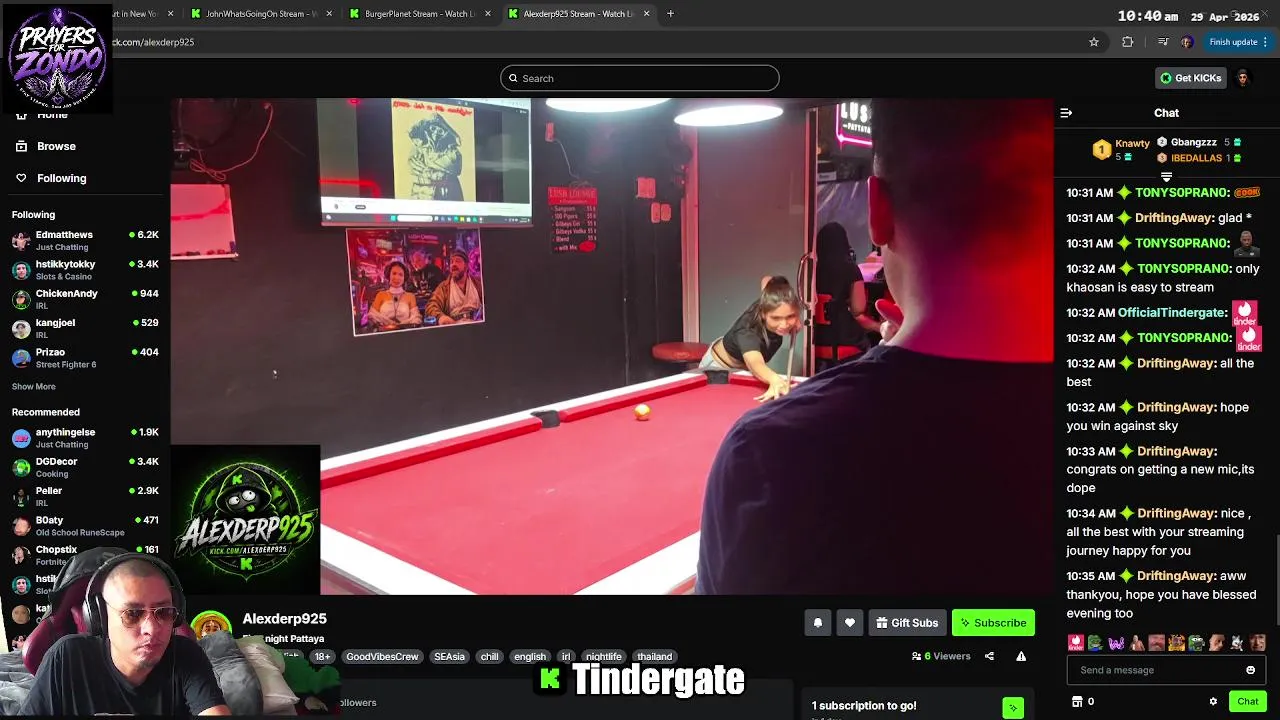Screen dimensions: 1280x720
Task: Click the pool table video stream
Action: click(x=611, y=346)
